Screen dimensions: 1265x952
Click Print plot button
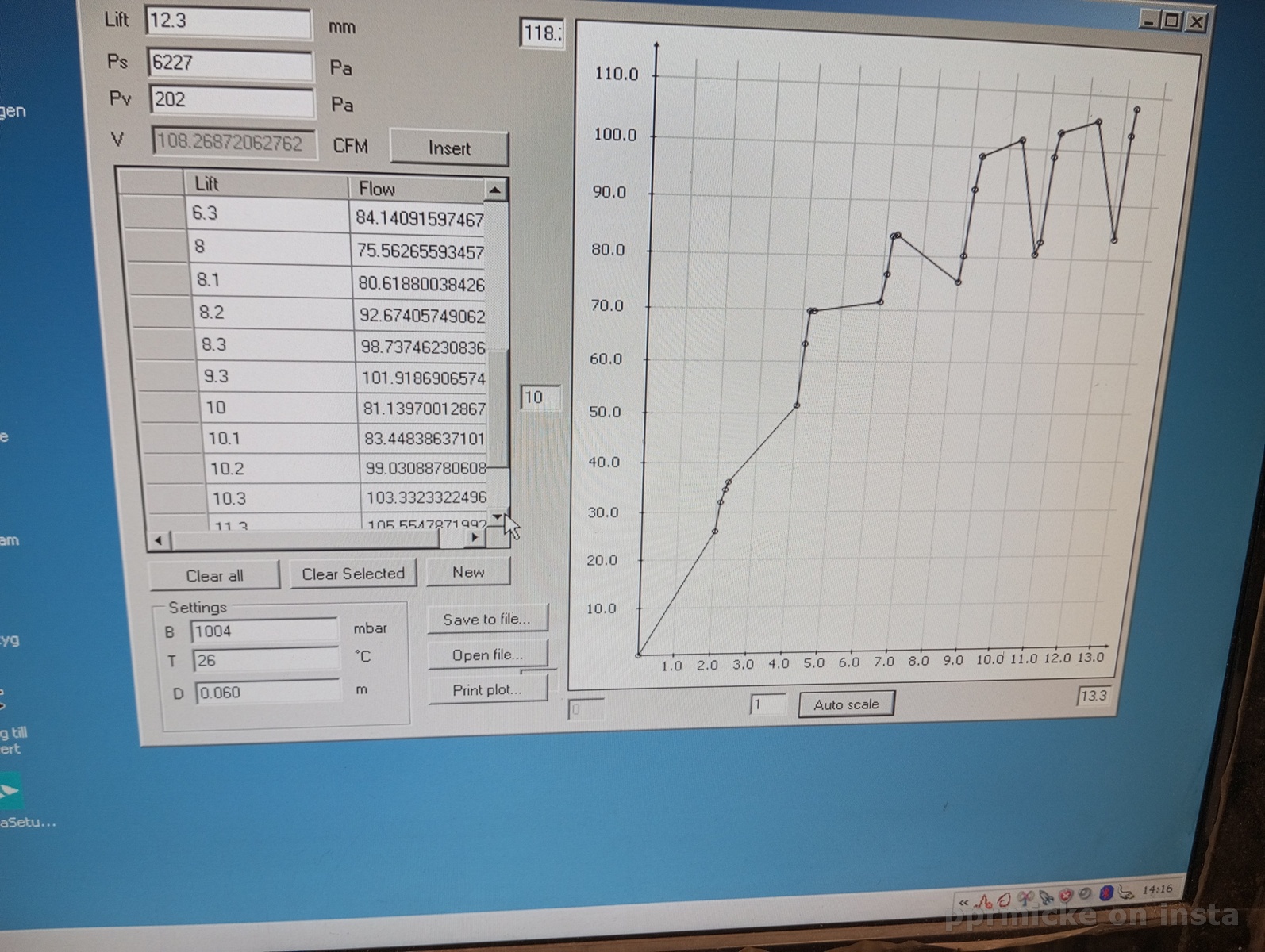click(x=487, y=690)
